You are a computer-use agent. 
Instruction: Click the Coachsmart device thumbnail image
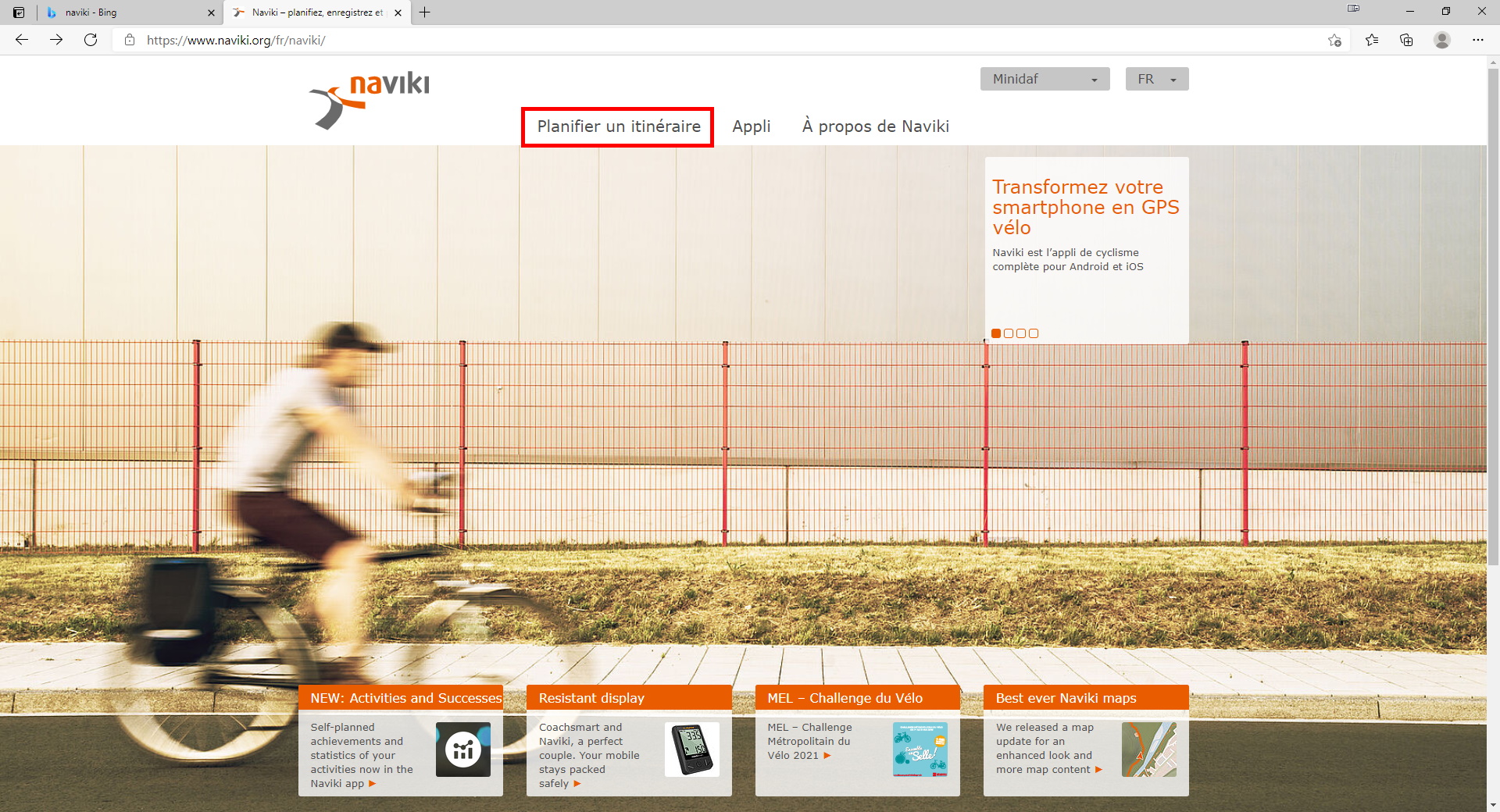[x=691, y=750]
